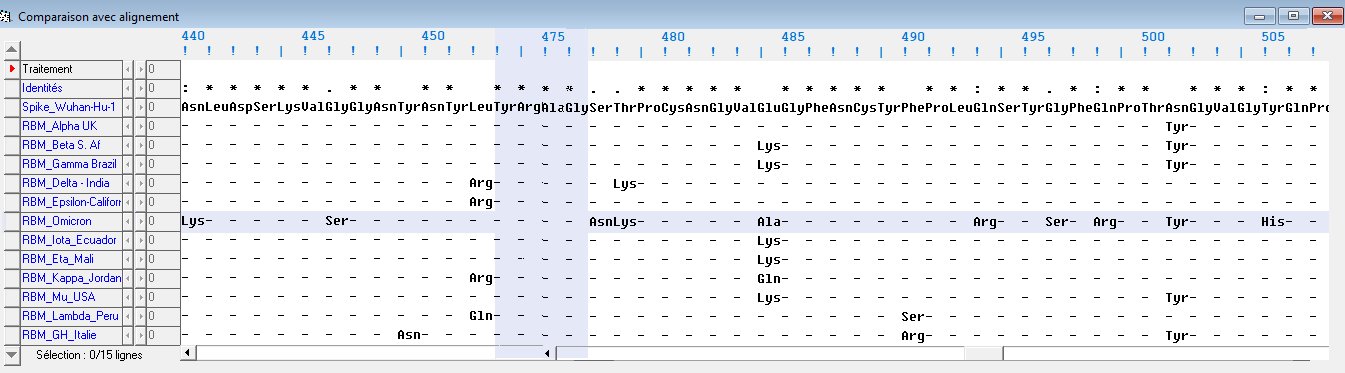Maximize the Comparaison avec alignement window
Screen dimensions: 1345x373
point(1294,15)
